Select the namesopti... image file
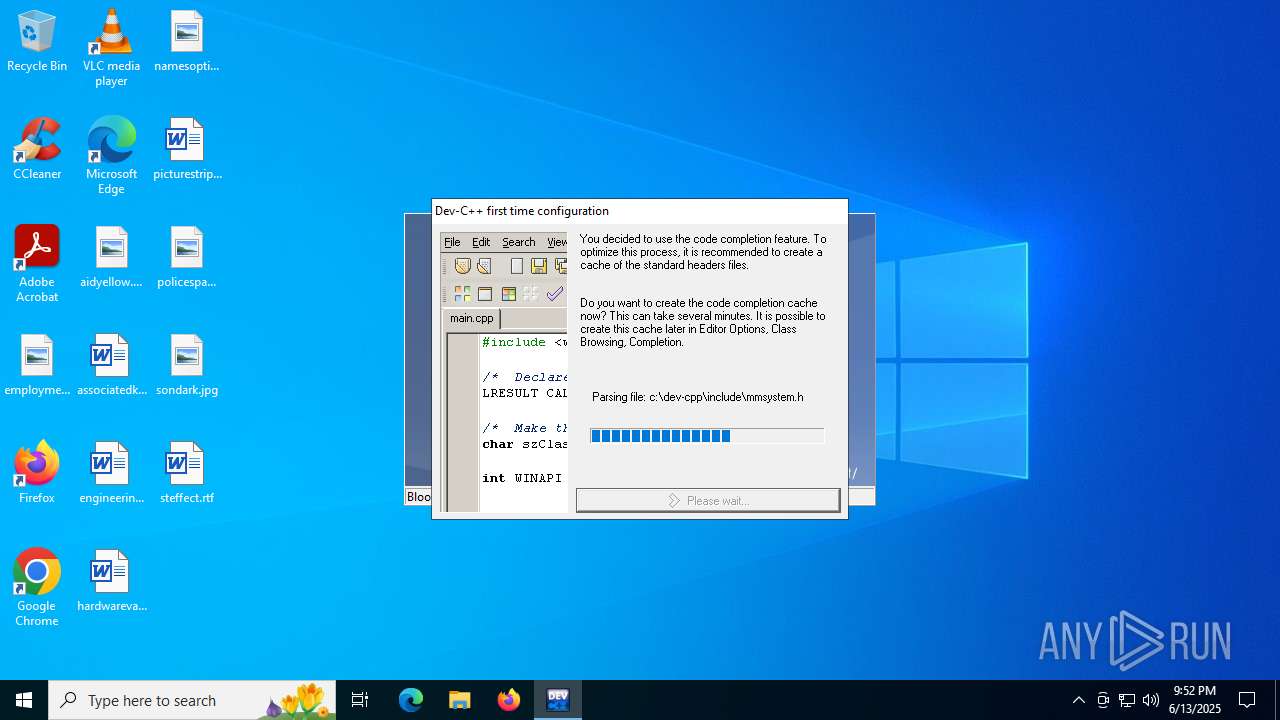This screenshot has height=720, width=1280. pos(186,42)
